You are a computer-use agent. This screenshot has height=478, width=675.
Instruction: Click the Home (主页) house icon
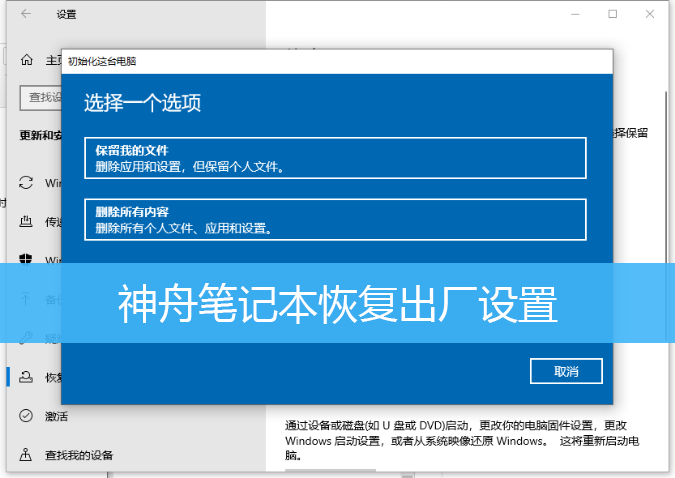26,59
